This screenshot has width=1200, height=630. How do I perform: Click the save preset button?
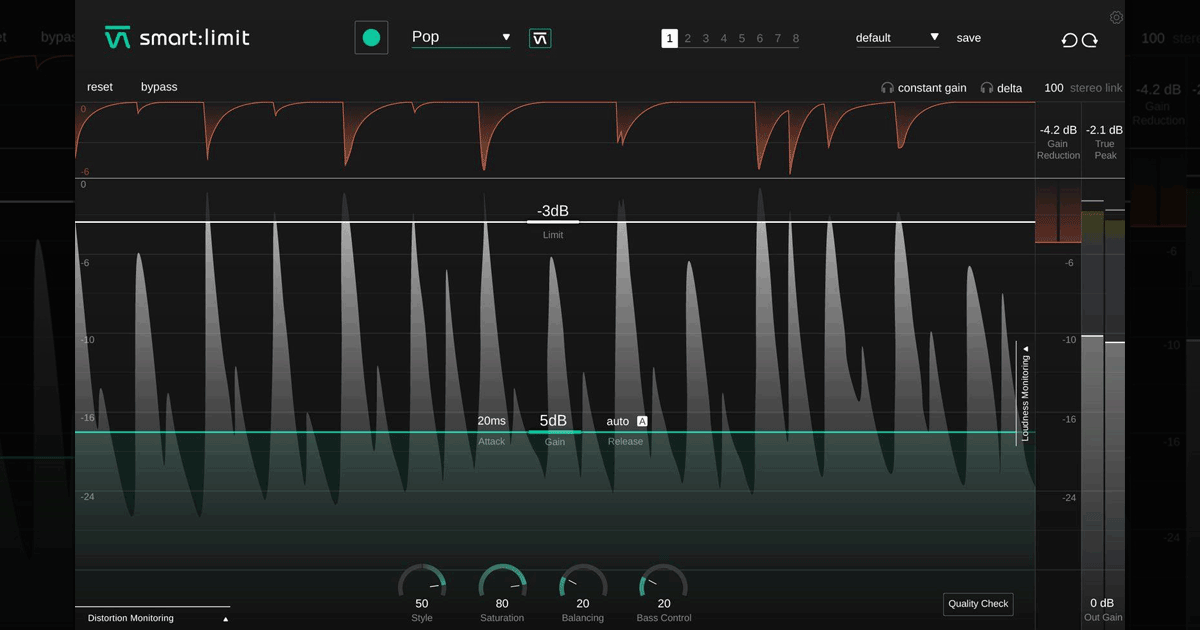968,38
